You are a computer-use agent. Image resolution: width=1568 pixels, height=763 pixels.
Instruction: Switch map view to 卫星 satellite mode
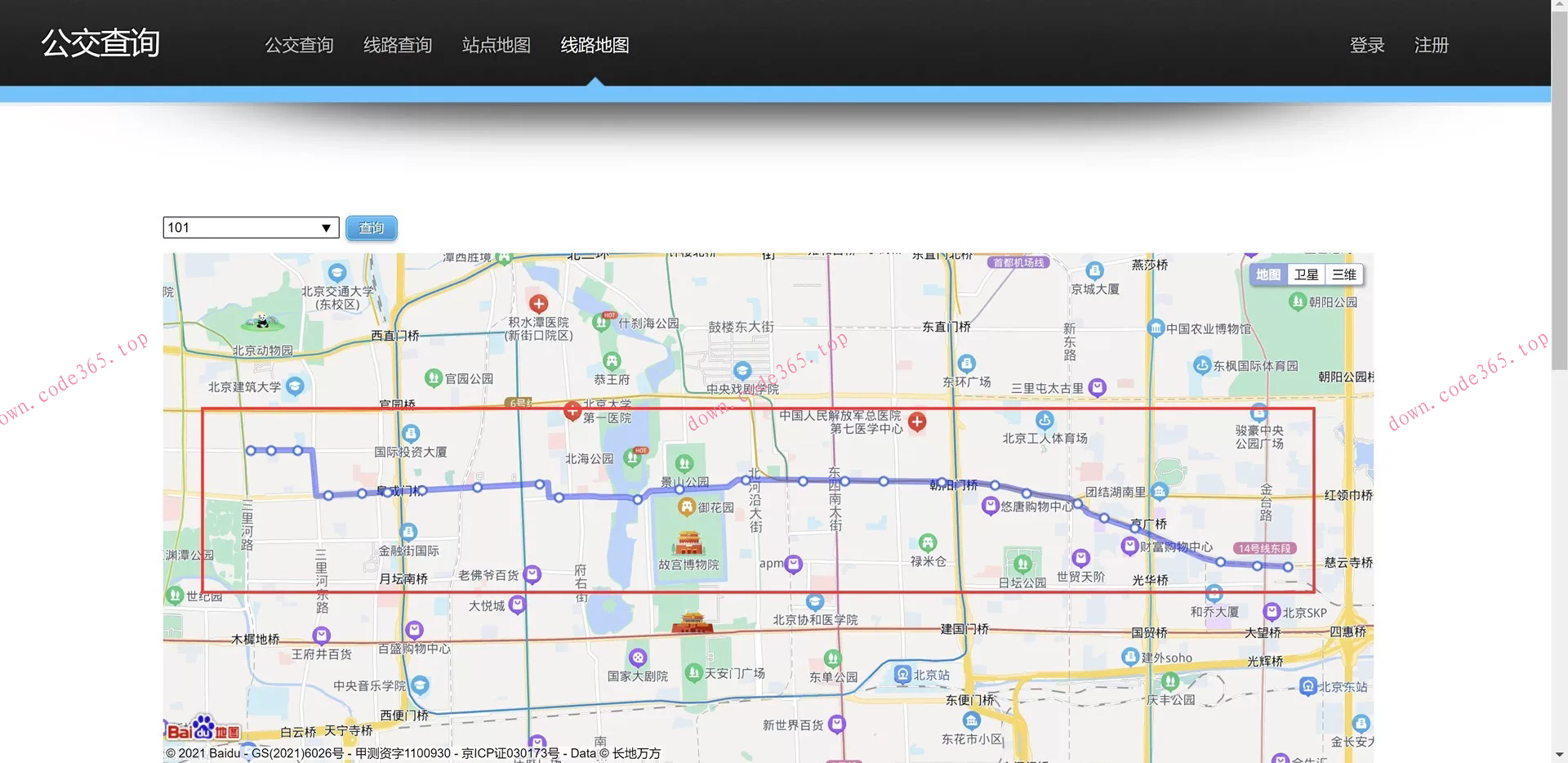coord(1306,274)
